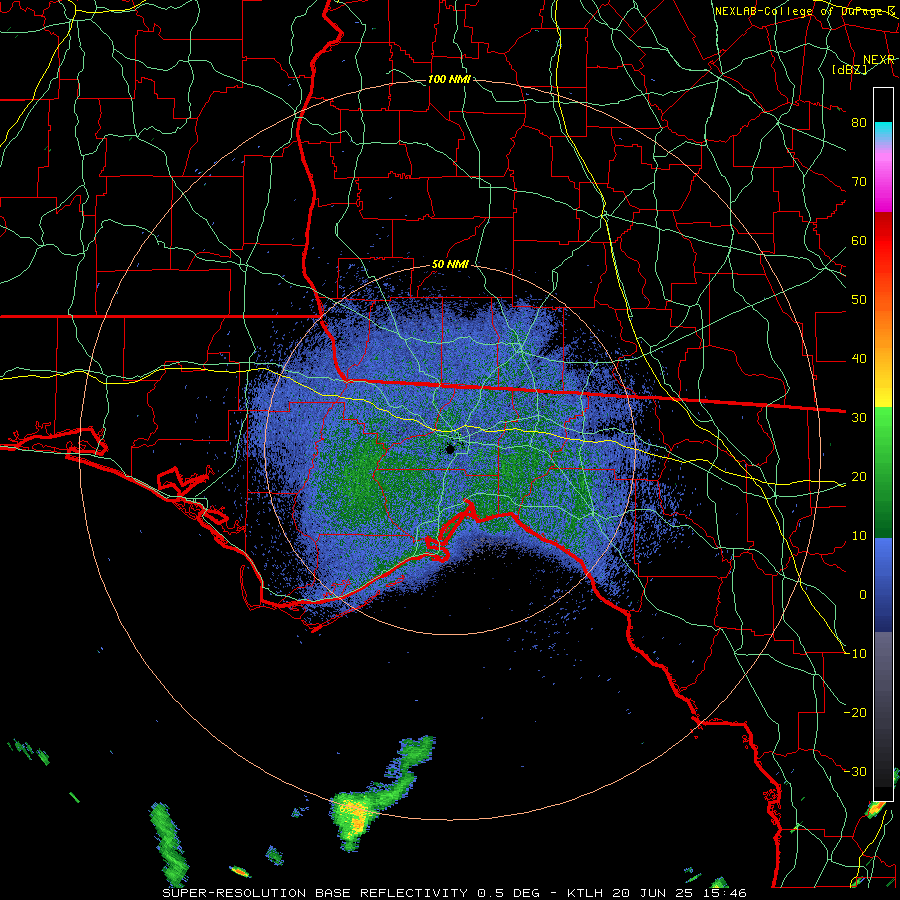Viewport: 900px width, 900px height.
Task: Click the NEXLAB-College of DuPage credit text
Action: coord(804,11)
